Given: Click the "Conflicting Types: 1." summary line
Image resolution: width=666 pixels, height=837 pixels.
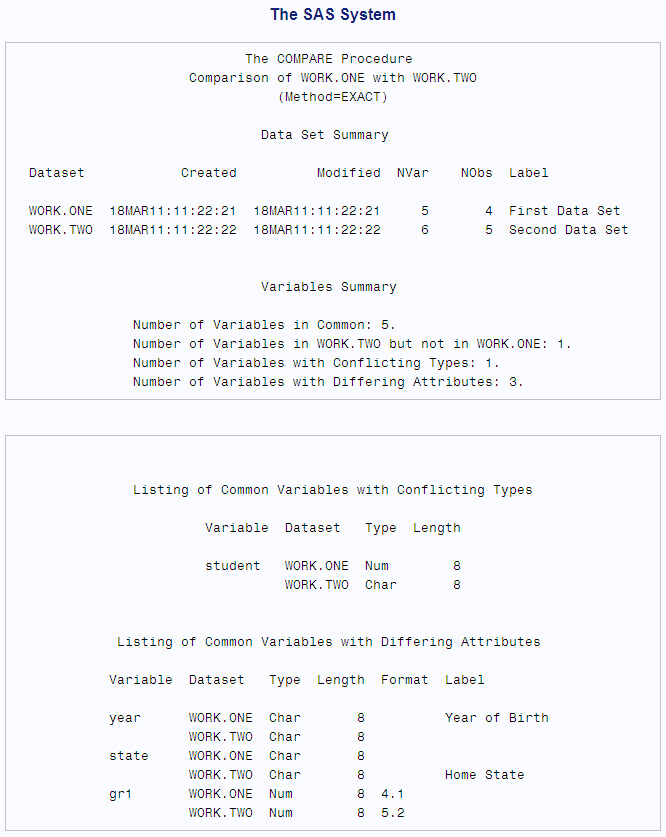Looking at the screenshot, I should (x=316, y=363).
